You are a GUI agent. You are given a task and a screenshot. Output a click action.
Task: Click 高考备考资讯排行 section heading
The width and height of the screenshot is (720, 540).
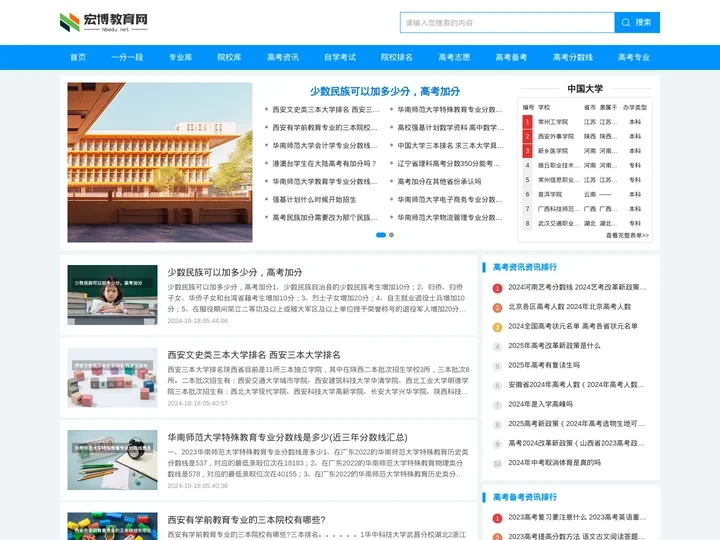[x=524, y=497]
